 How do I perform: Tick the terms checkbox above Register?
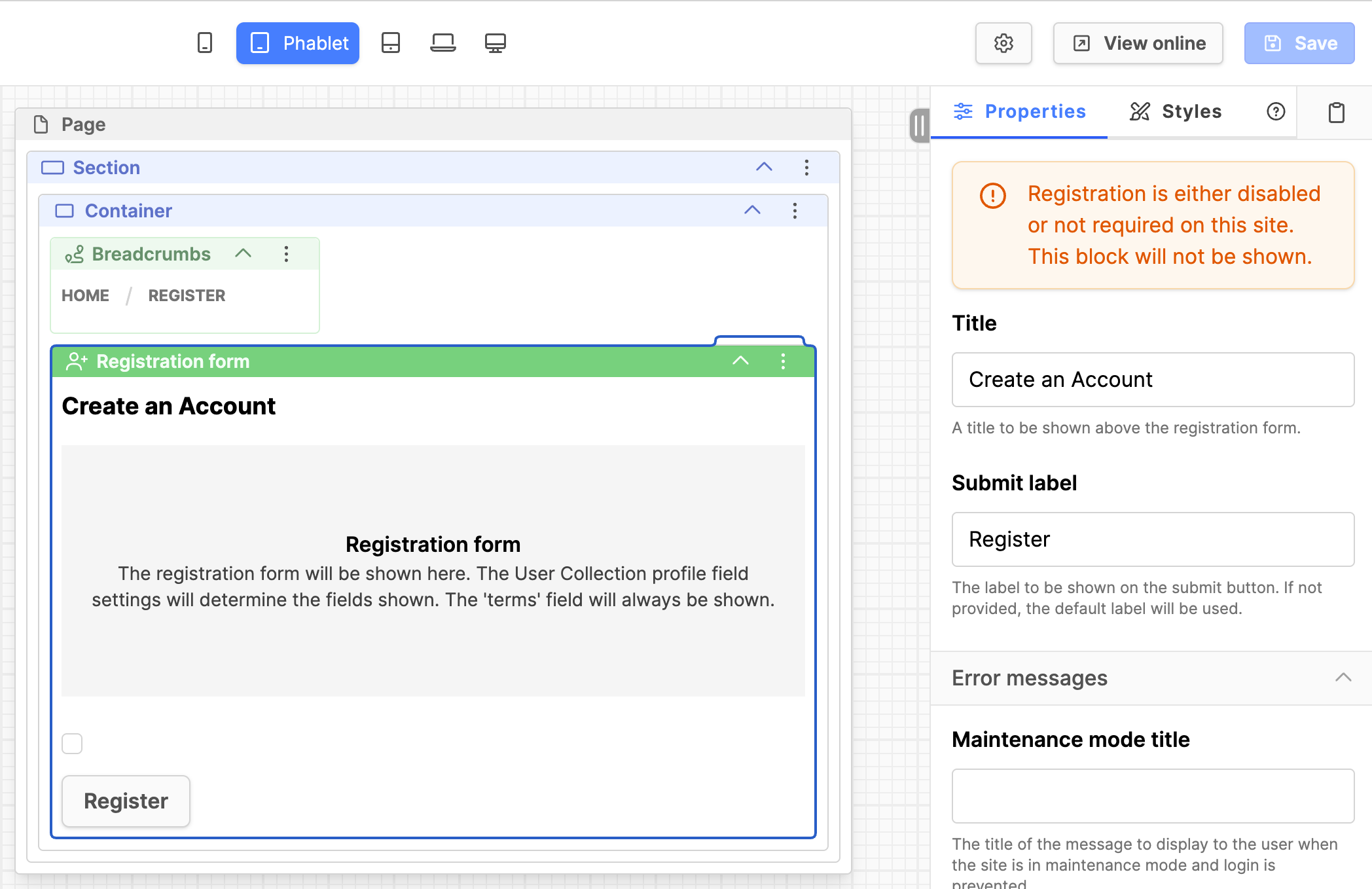[72, 744]
